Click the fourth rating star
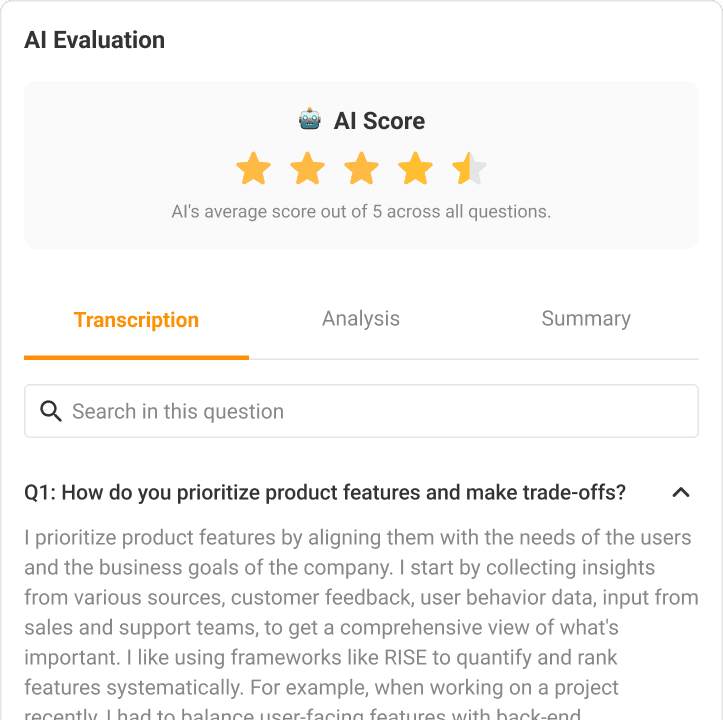Image resolution: width=723 pixels, height=720 pixels. pos(415,169)
